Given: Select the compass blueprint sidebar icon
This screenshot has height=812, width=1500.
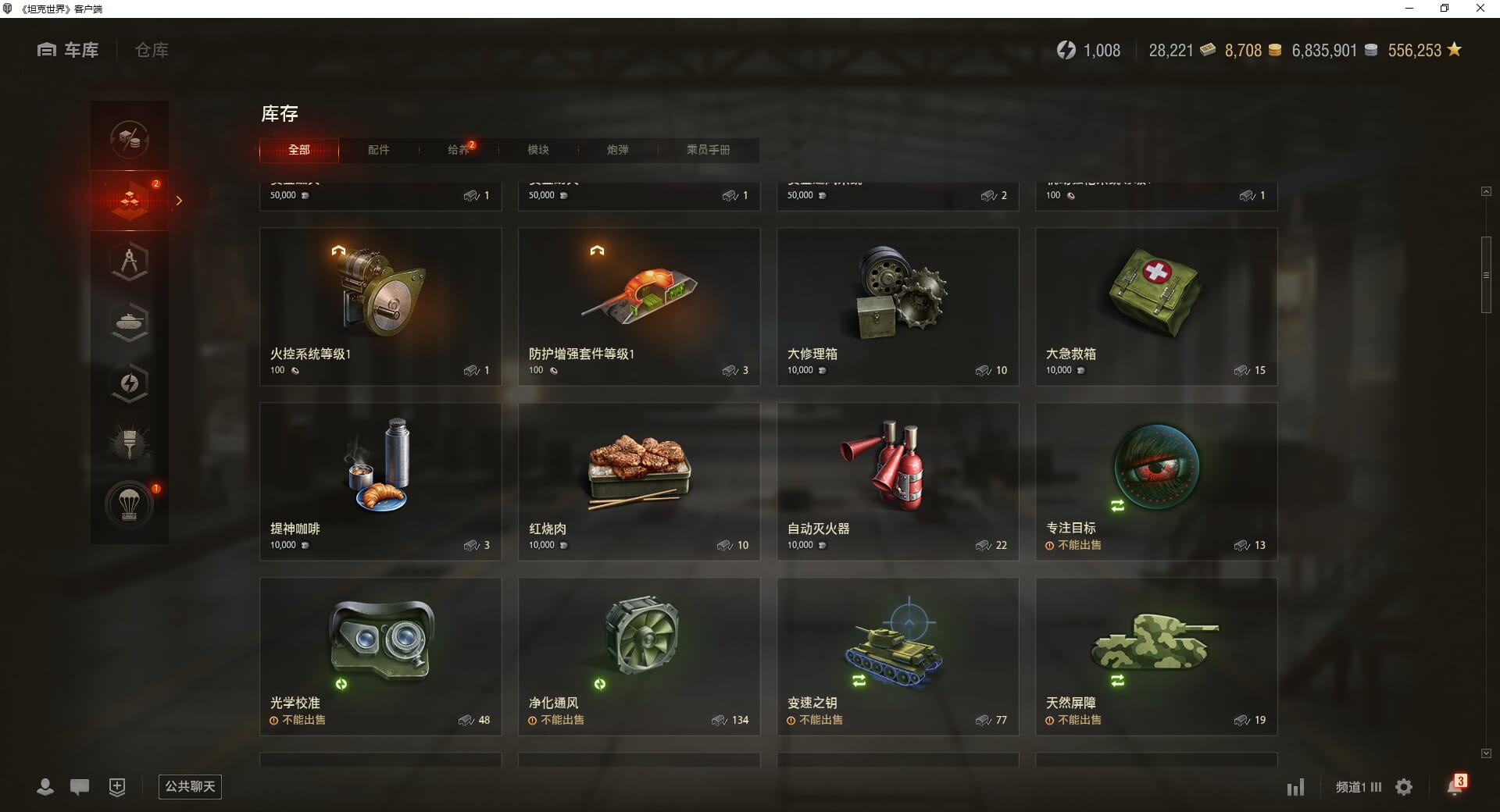Looking at the screenshot, I should tap(130, 262).
